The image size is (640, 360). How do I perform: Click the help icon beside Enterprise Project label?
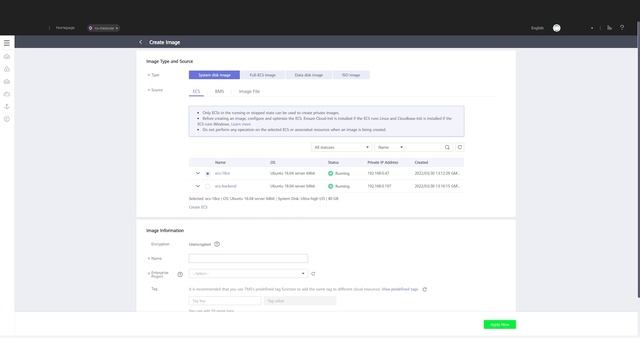tap(180, 274)
